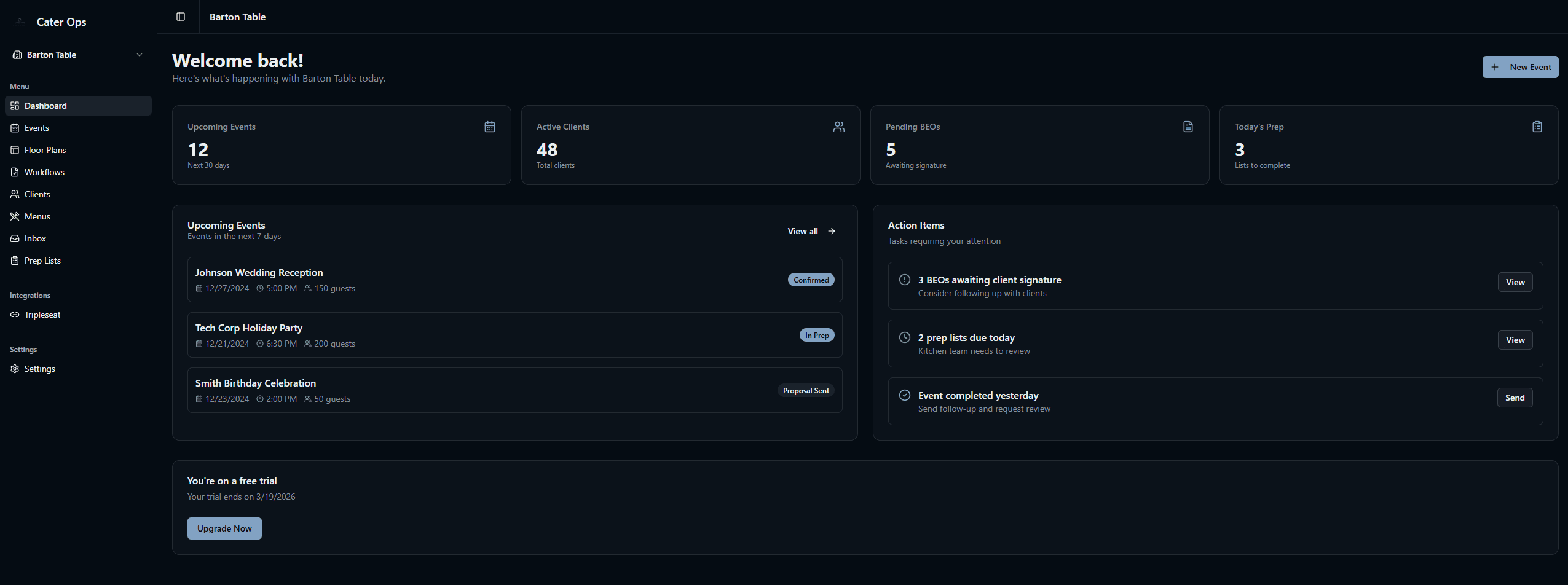Viewport: 1568px width, 585px height.
Task: Click the calendar icon on Upcoming Events card
Action: (489, 127)
